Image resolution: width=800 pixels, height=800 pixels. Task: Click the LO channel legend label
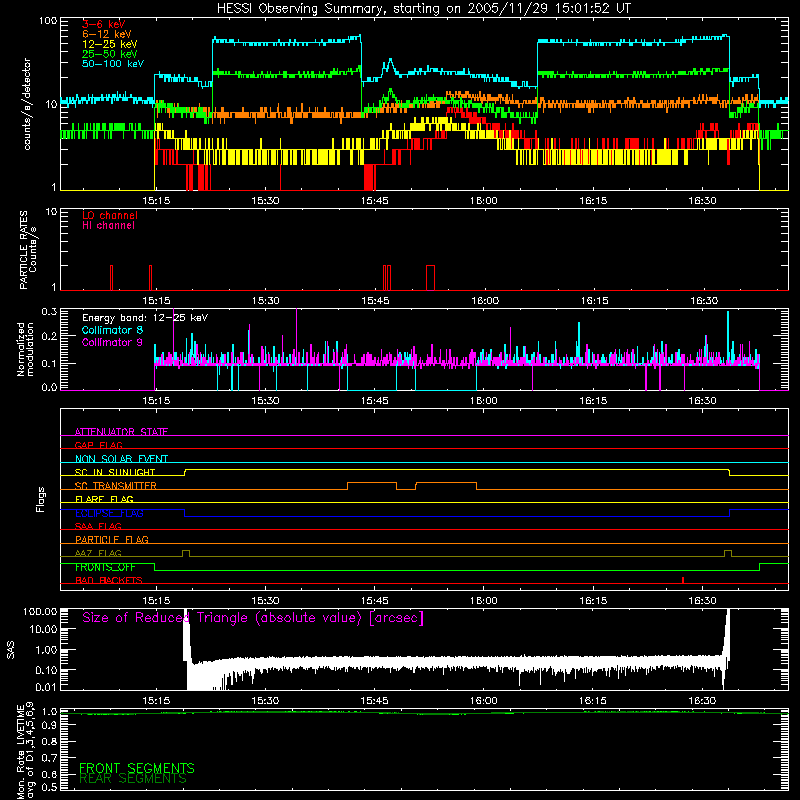click(110, 215)
